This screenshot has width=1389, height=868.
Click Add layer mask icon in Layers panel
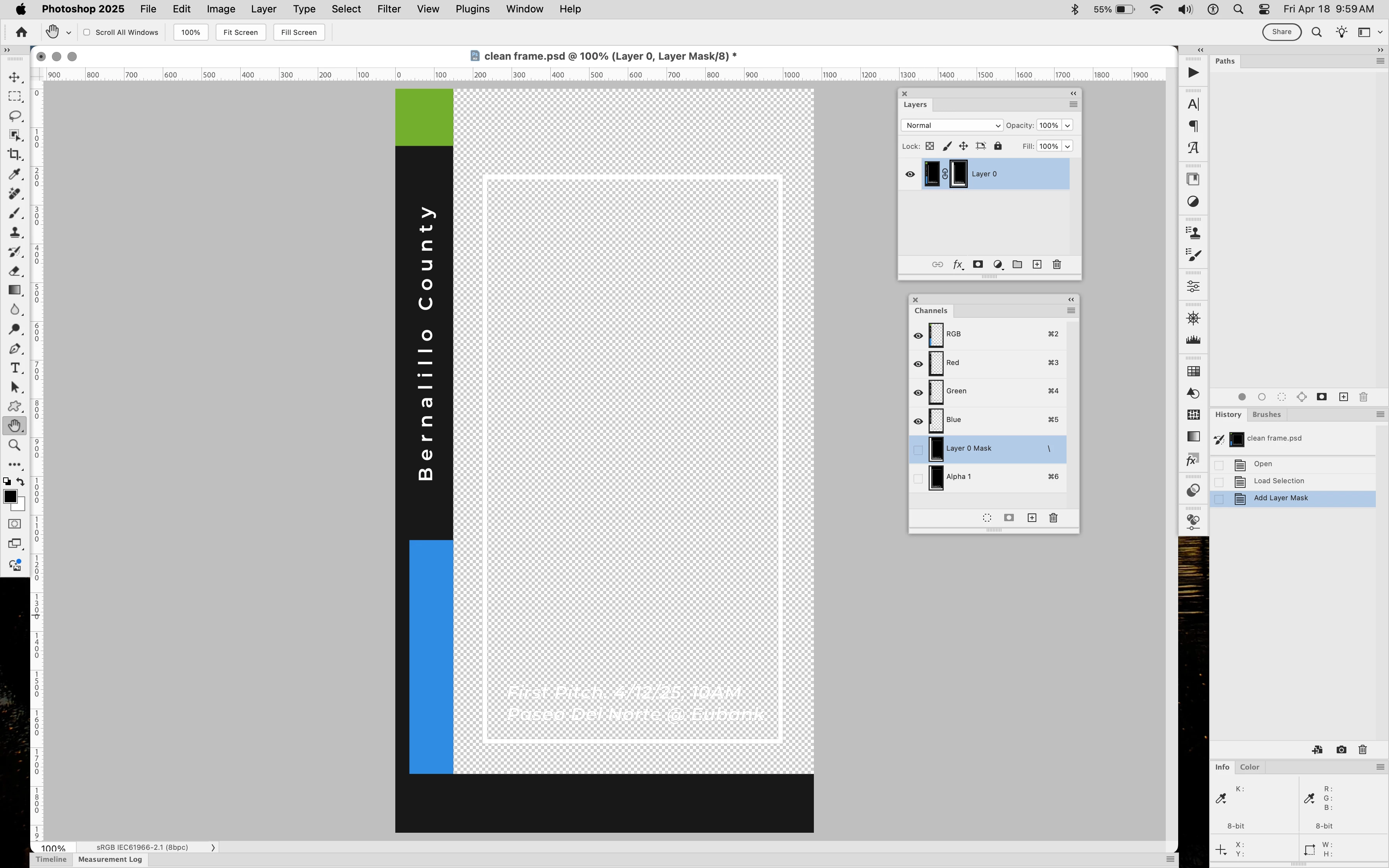[x=977, y=265]
